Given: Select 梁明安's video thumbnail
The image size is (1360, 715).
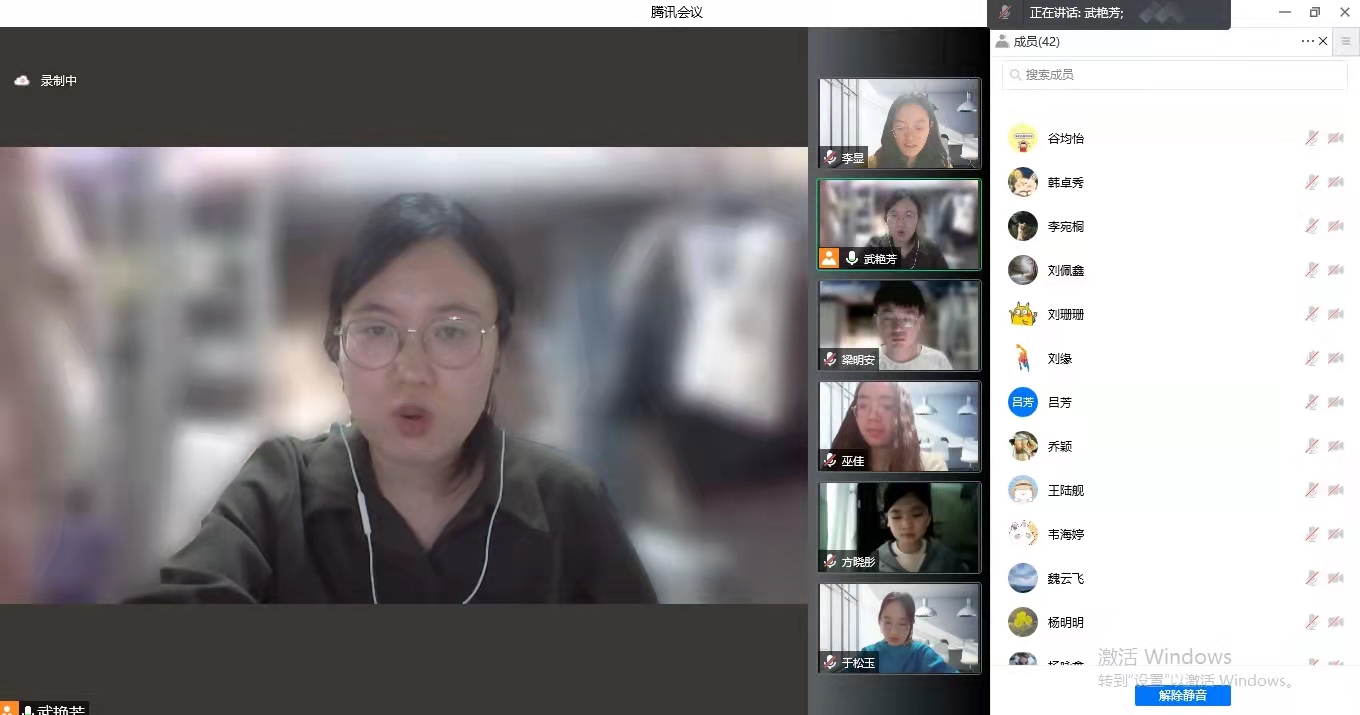Looking at the screenshot, I should [x=899, y=325].
